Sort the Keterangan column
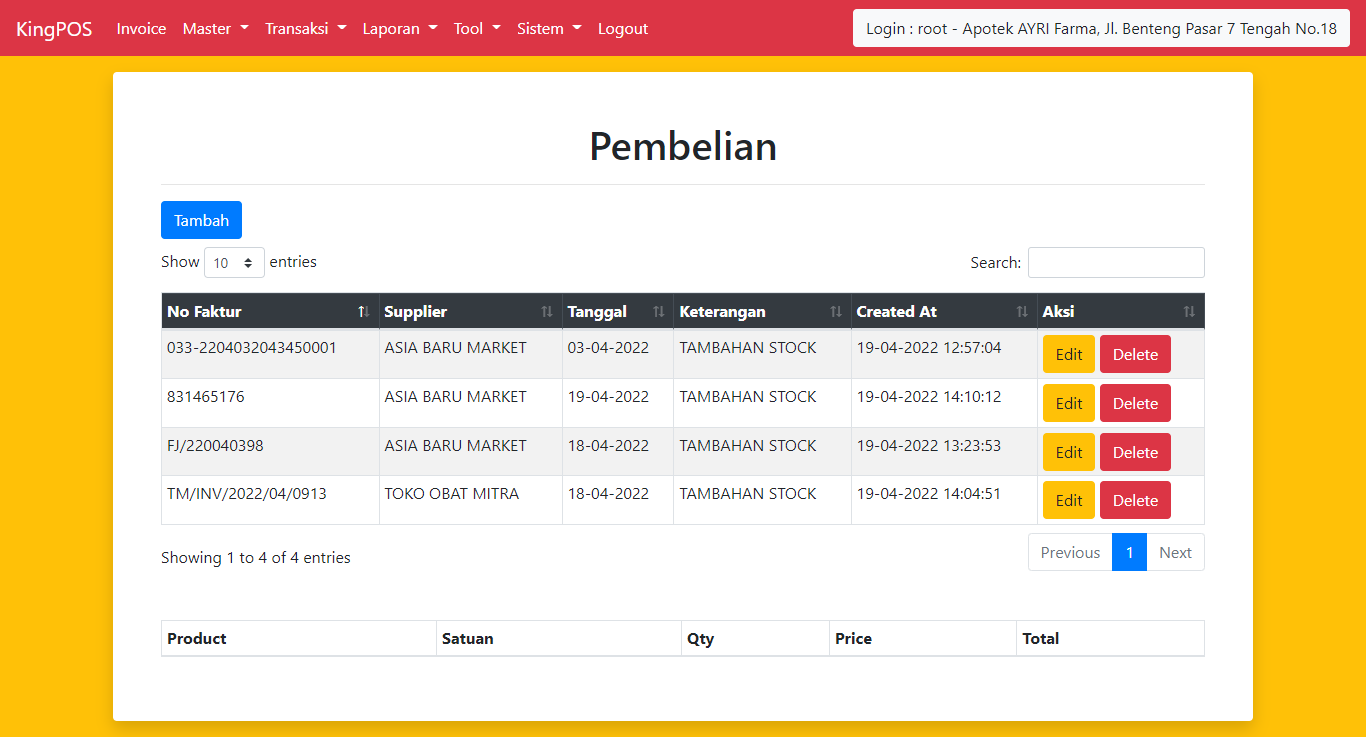The width and height of the screenshot is (1366, 738). pos(835,310)
